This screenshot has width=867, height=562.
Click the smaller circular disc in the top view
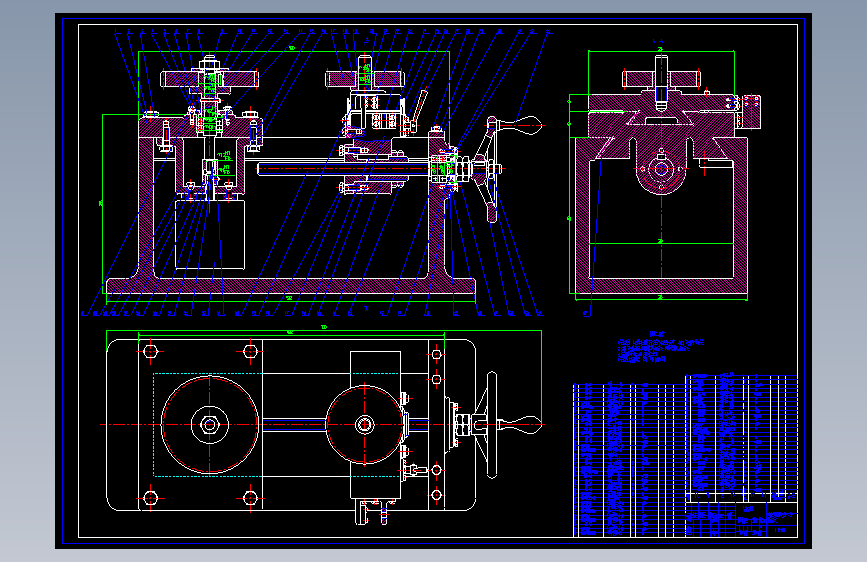pyautogui.click(x=364, y=425)
